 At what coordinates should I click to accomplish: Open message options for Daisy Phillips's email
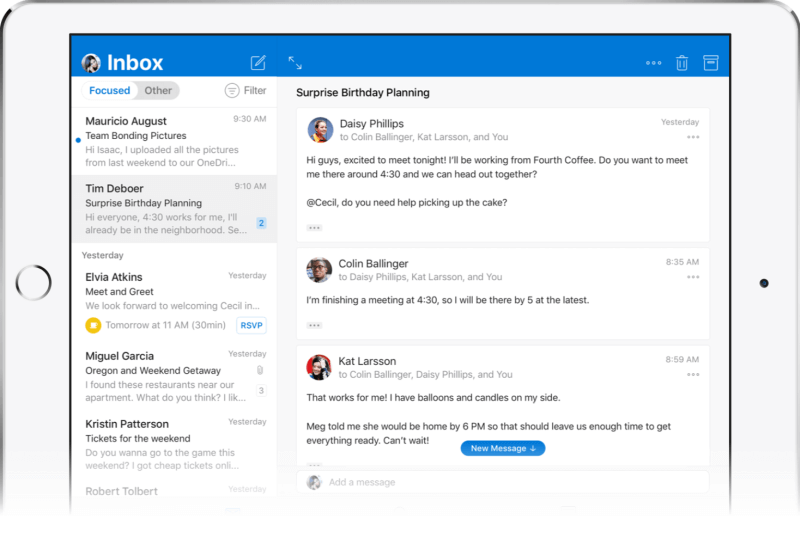pos(693,137)
